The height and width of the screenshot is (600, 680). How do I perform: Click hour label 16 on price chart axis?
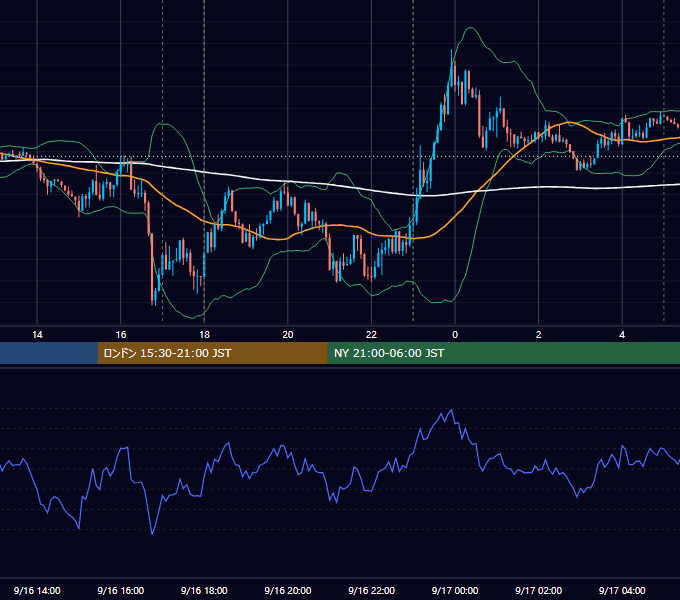[x=121, y=335]
